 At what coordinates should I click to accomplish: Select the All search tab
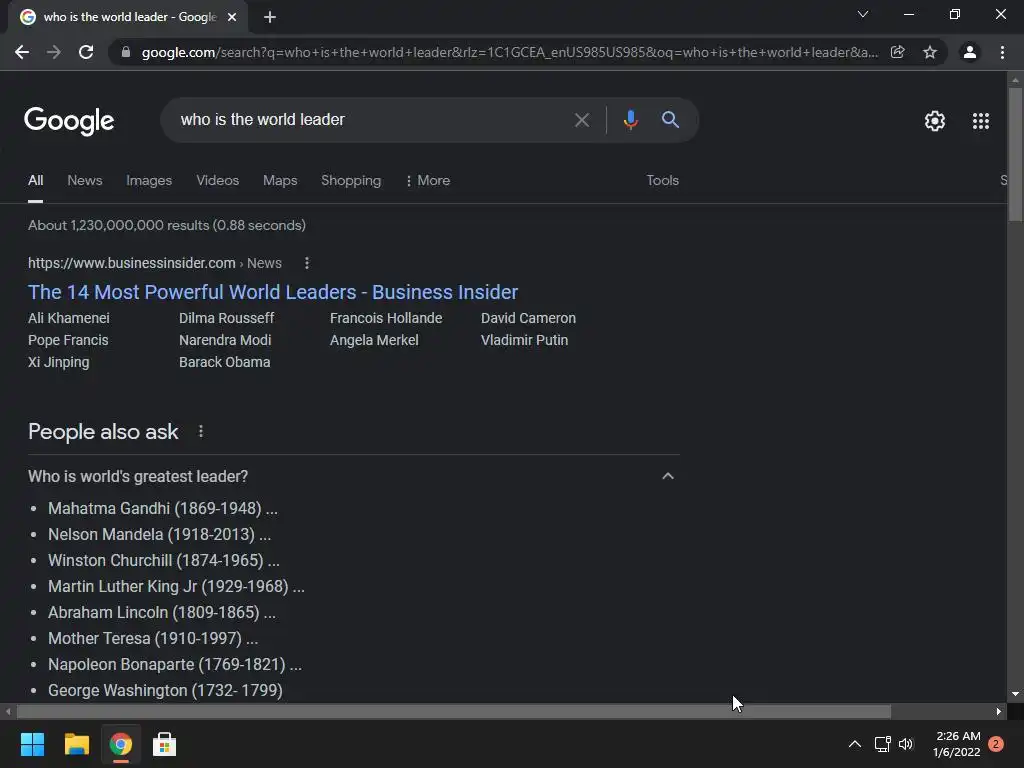pos(35,180)
